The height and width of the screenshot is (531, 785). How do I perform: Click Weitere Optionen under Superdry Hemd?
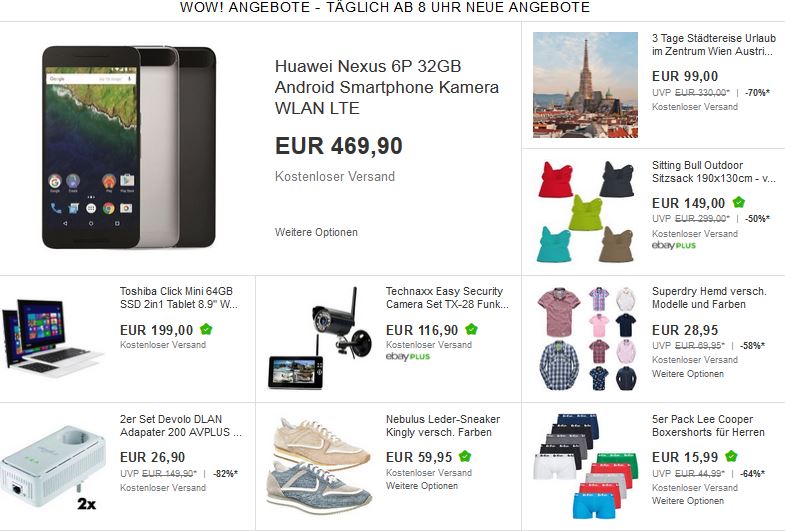(688, 374)
